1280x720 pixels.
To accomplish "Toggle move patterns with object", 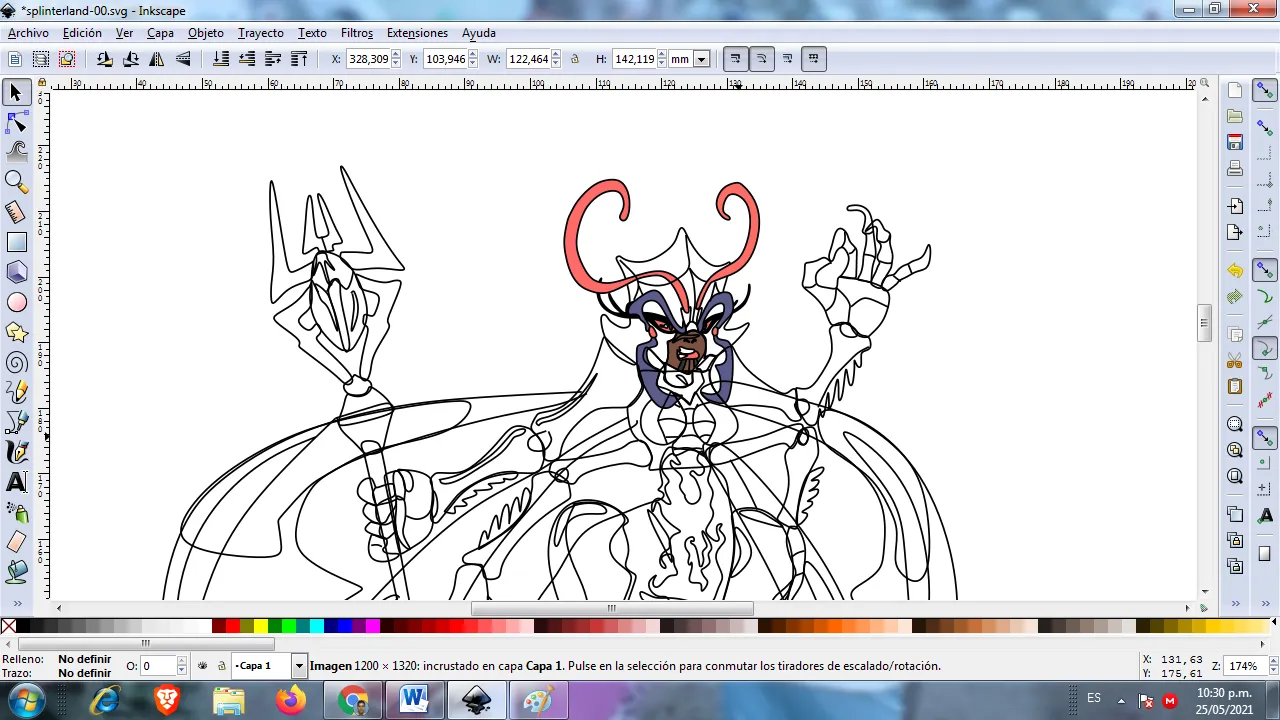I will pyautogui.click(x=813, y=59).
